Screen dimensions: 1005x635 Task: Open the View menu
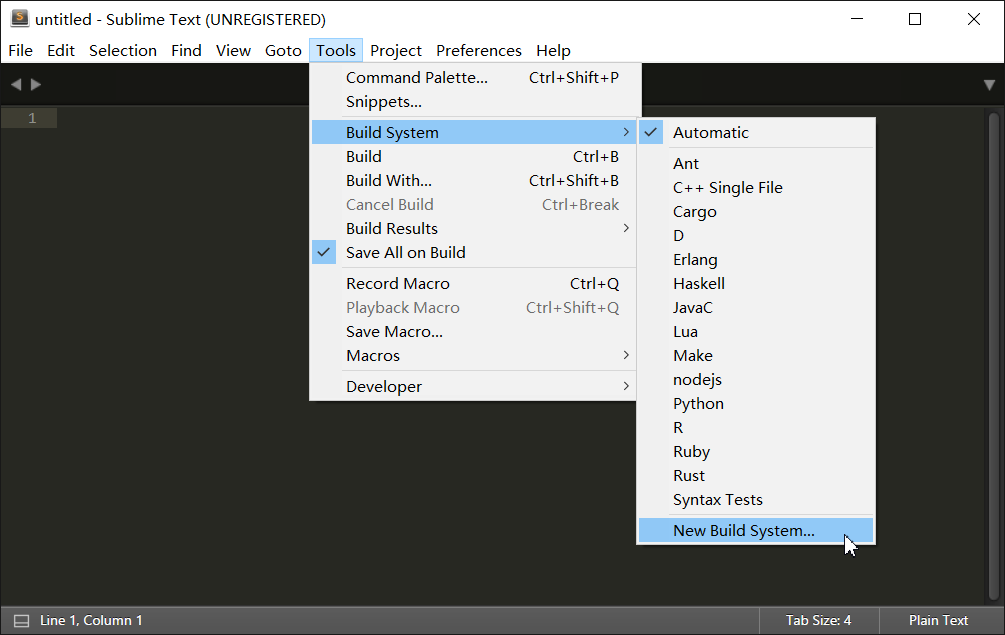coord(233,51)
